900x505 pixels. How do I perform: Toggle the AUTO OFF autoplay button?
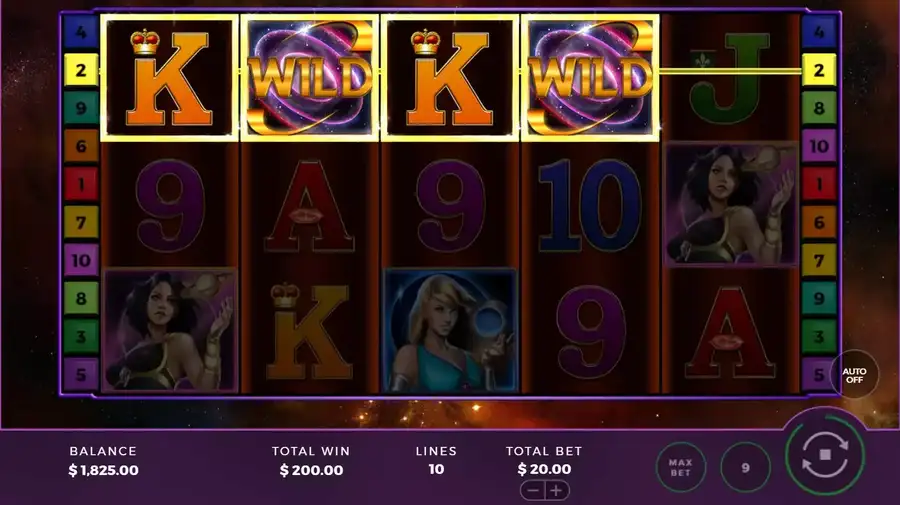pos(854,375)
